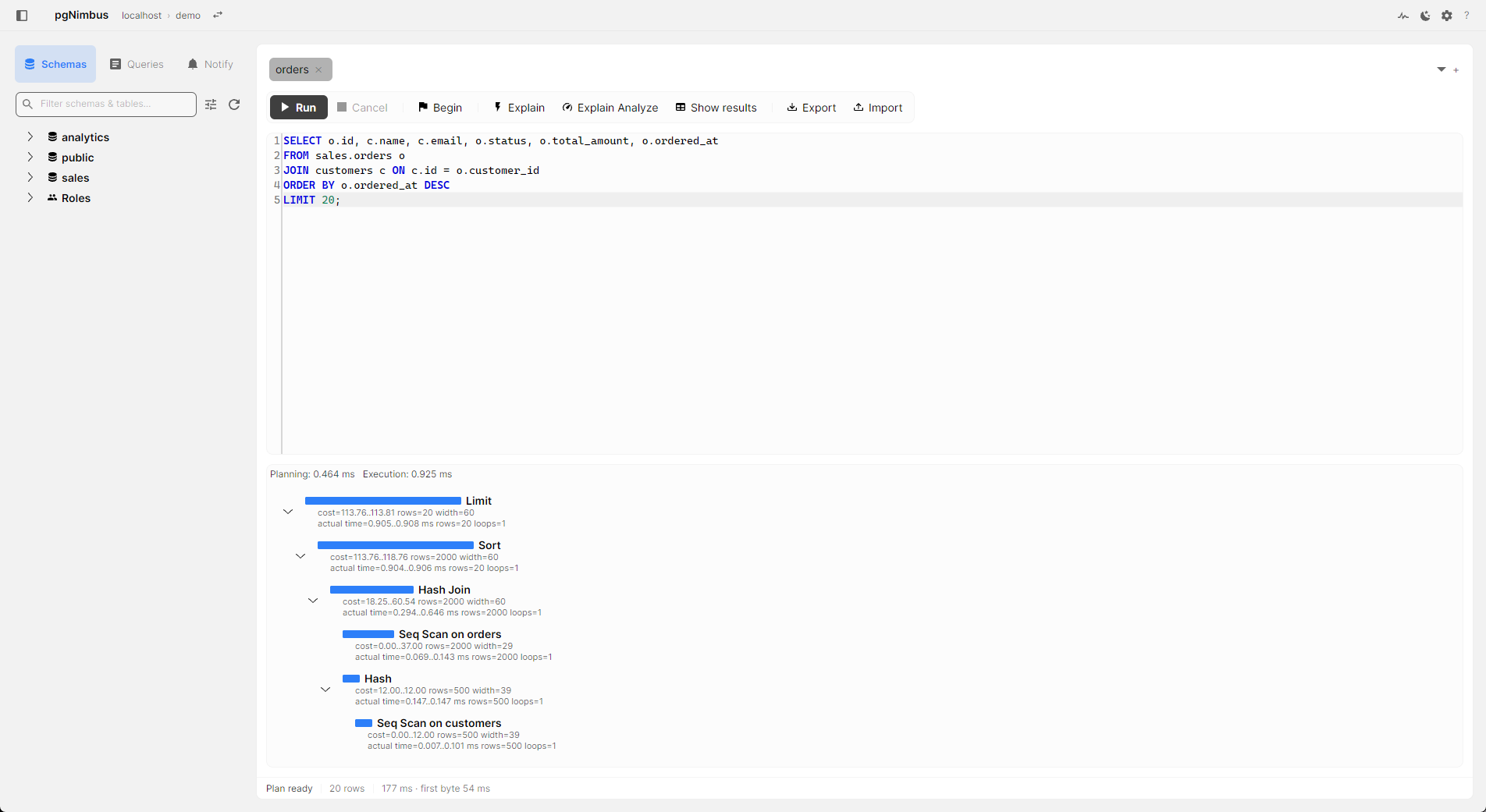Viewport: 1486px width, 812px height.
Task: Select the Seq Scan on orders node
Action: (x=450, y=634)
